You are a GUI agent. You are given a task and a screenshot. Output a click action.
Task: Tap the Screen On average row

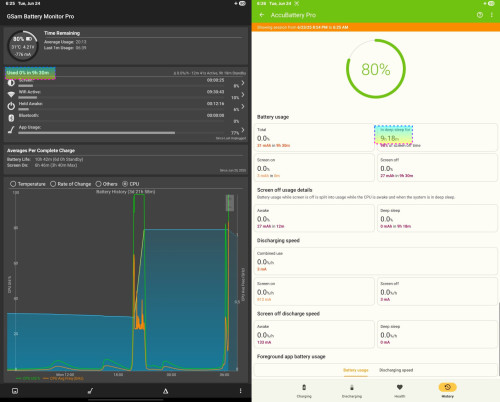(42, 165)
